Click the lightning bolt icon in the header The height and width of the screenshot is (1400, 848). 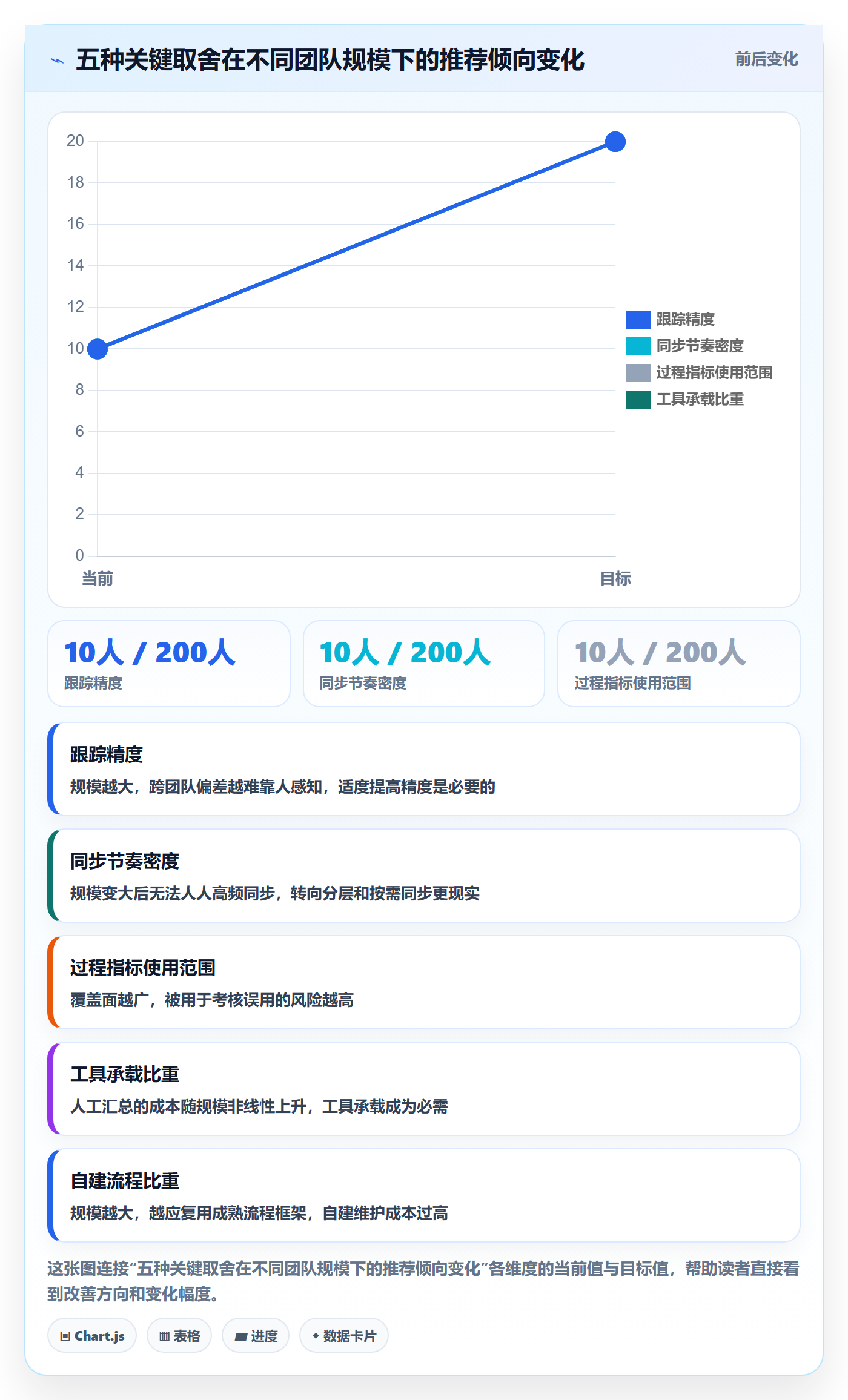(58, 61)
